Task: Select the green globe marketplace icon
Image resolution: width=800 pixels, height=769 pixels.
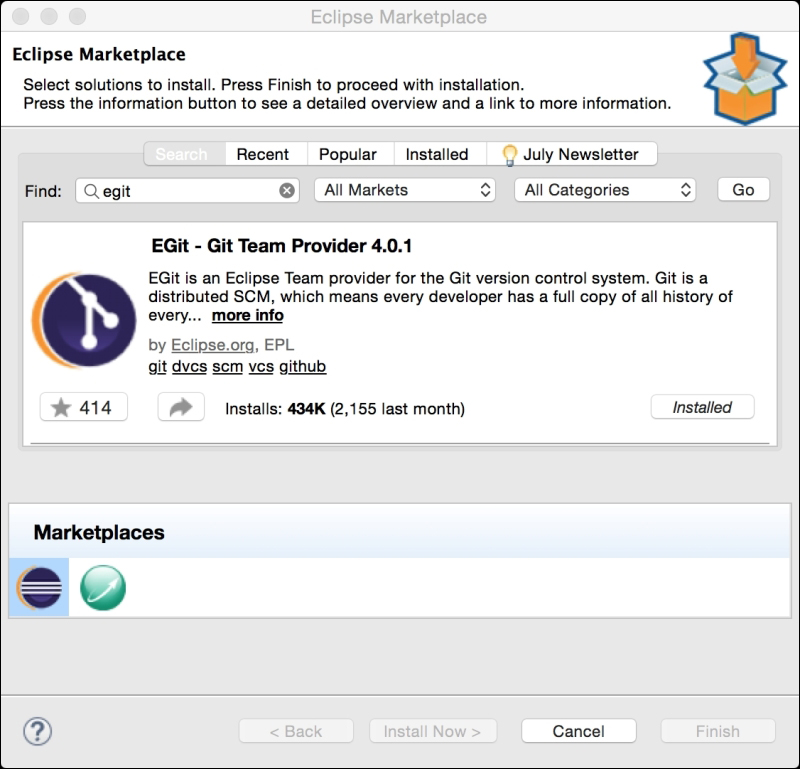Action: [103, 587]
